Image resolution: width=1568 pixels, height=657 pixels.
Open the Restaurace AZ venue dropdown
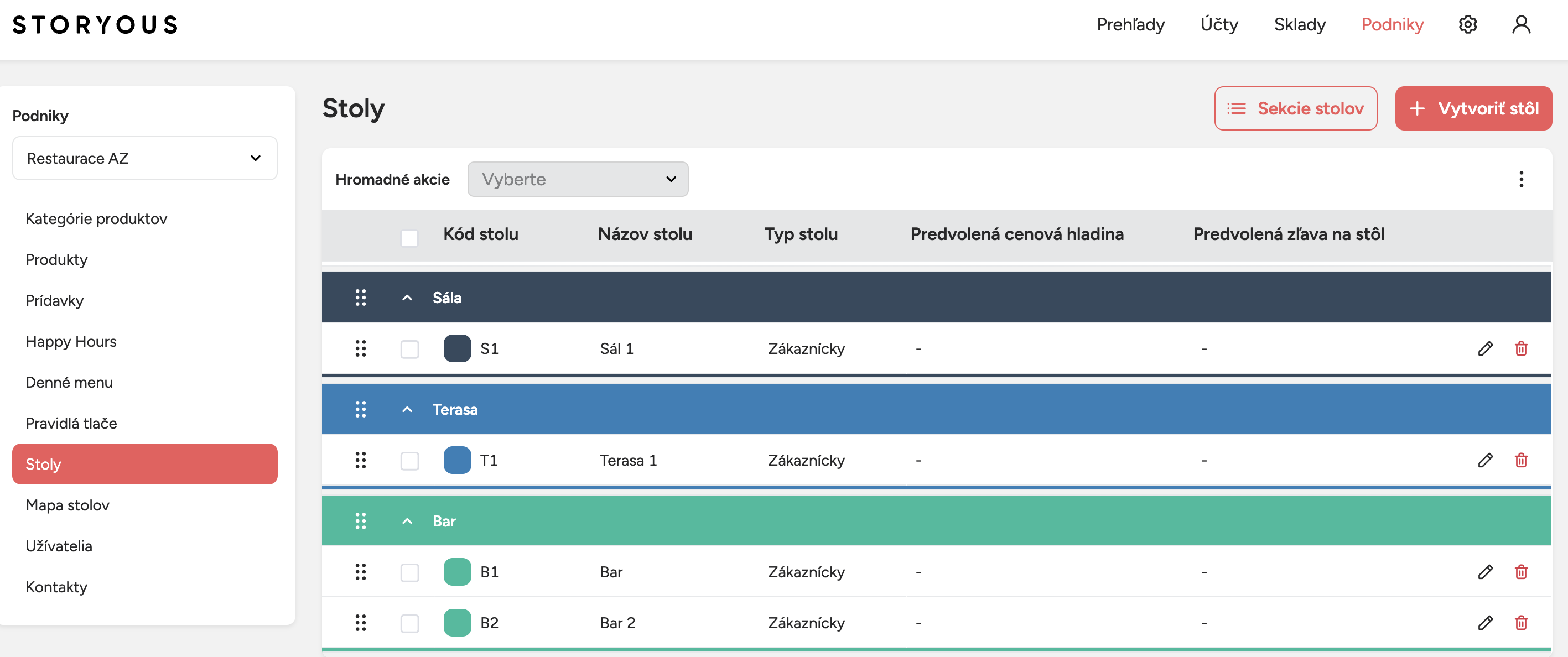[x=144, y=158]
